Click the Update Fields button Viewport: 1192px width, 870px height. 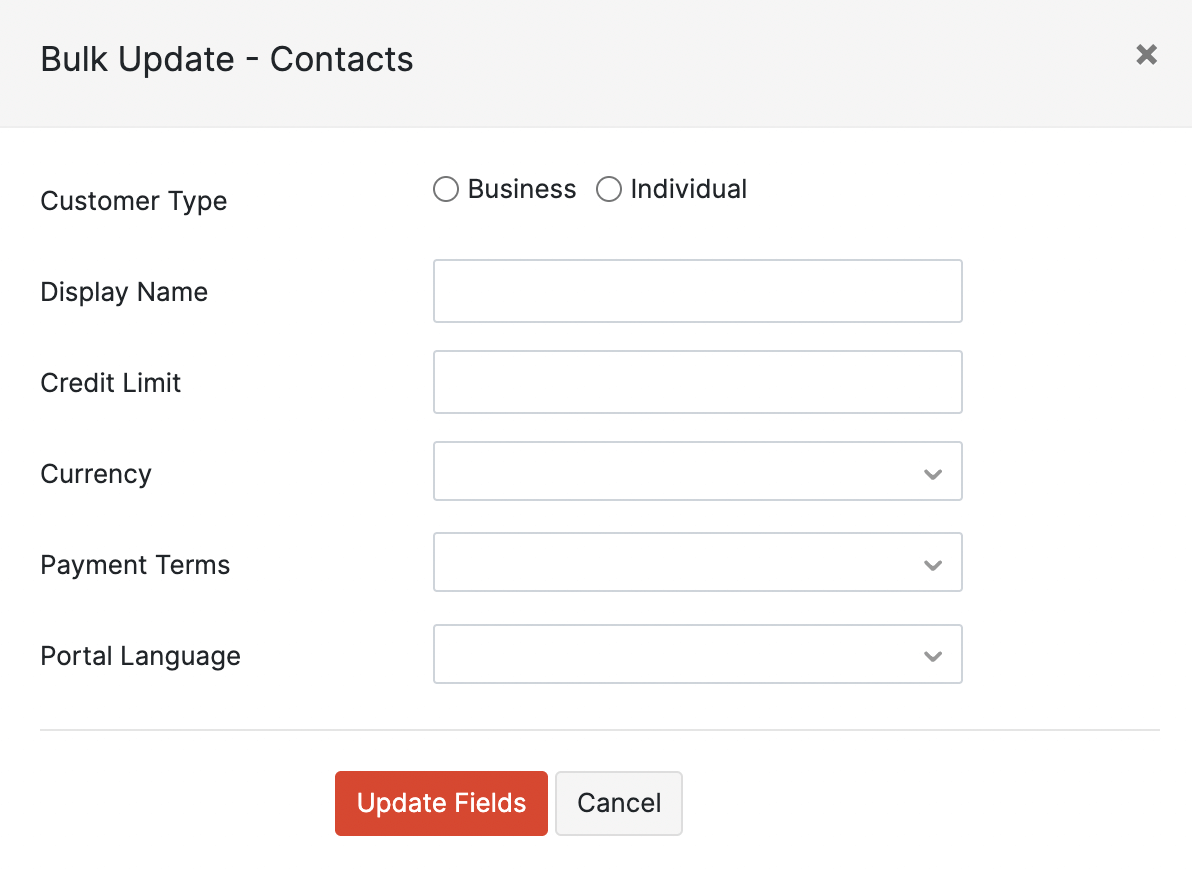[x=440, y=803]
